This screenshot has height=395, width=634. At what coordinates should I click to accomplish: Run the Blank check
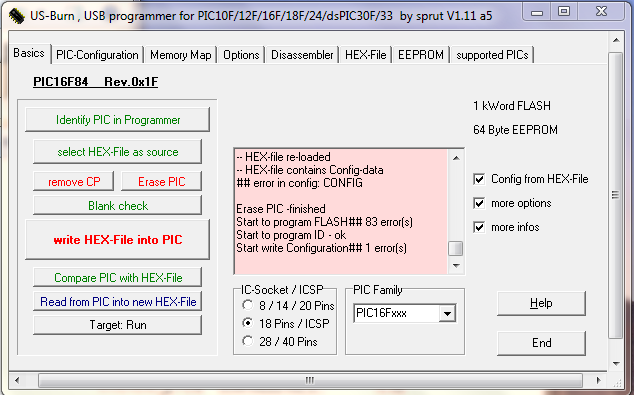pos(118,206)
